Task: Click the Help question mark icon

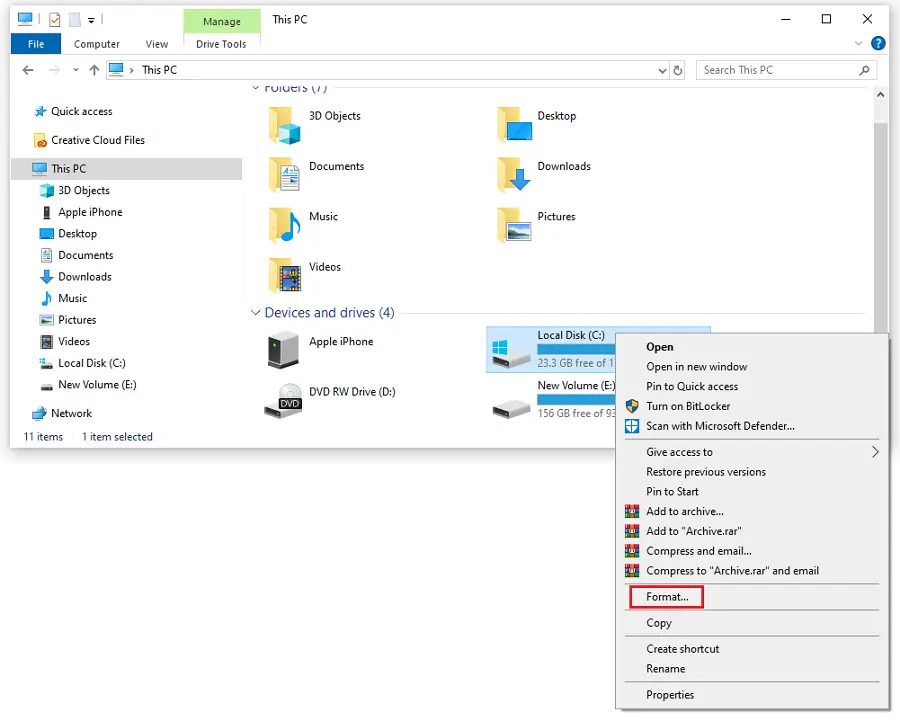Action: [878, 44]
